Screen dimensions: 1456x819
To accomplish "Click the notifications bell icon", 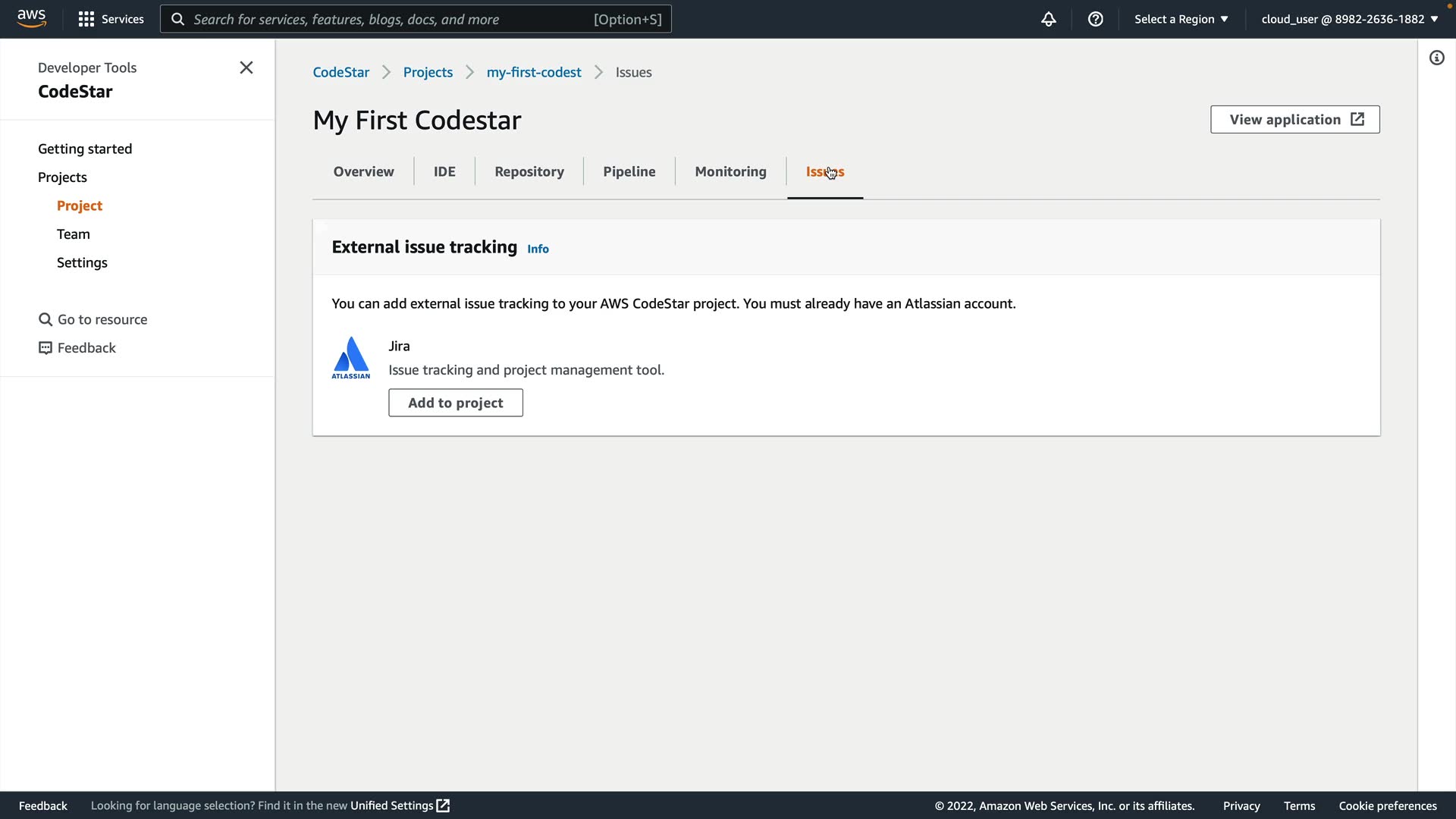I will click(1048, 19).
